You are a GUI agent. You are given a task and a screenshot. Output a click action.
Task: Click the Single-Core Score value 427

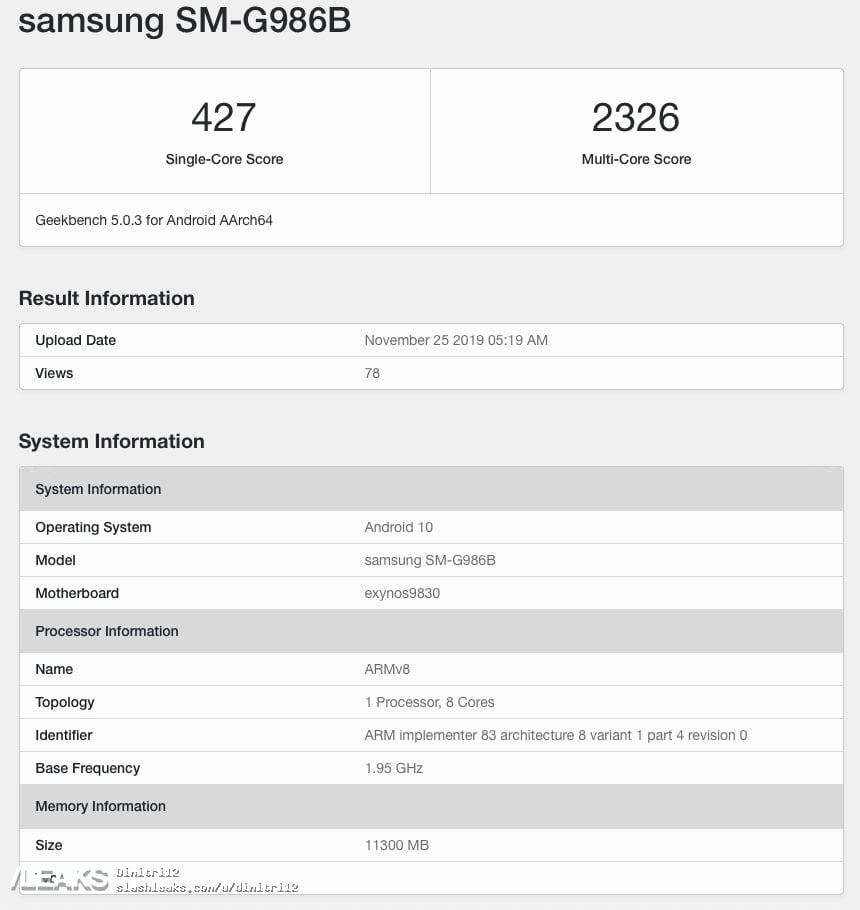pyautogui.click(x=223, y=116)
